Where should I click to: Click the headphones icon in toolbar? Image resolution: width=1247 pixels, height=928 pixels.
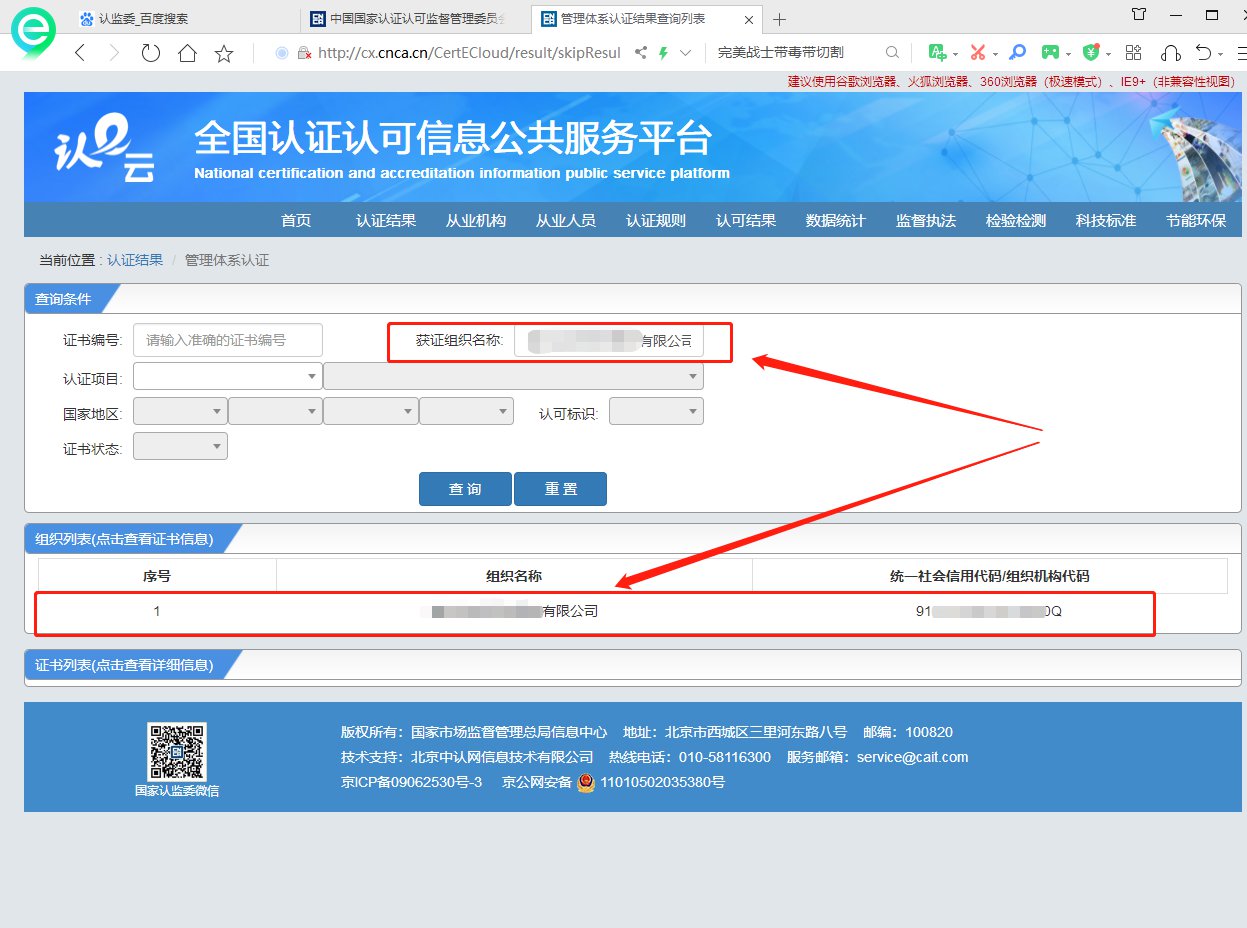click(1169, 53)
